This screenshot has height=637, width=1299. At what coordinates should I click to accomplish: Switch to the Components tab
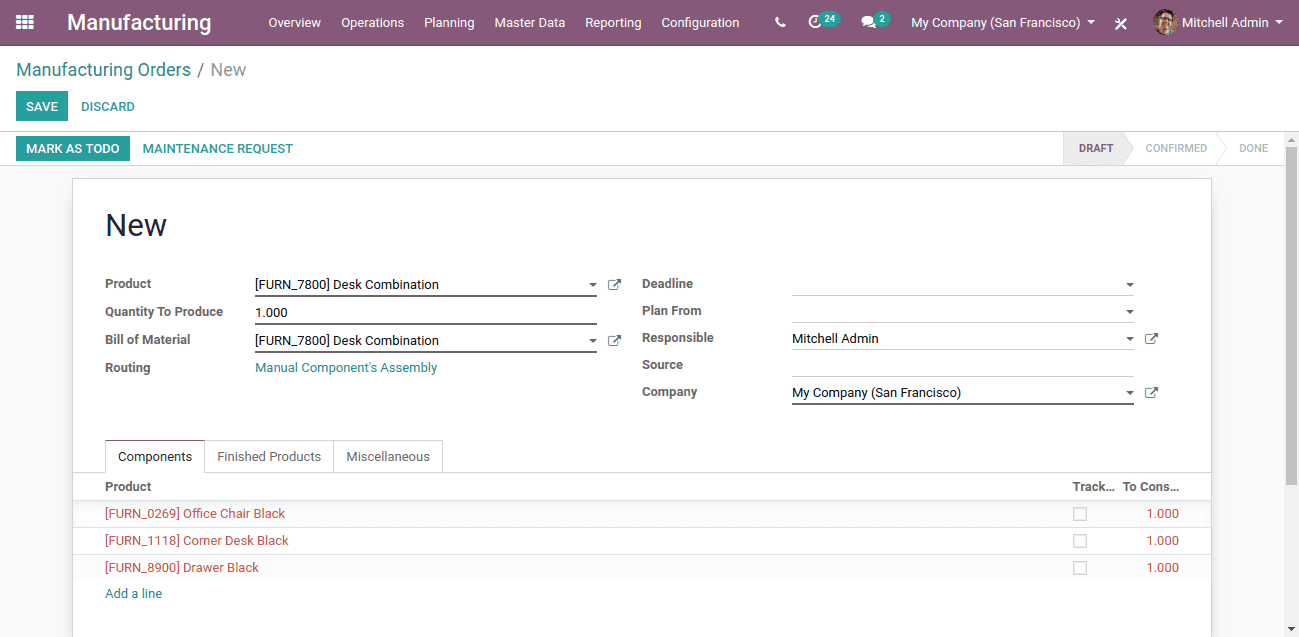155,456
